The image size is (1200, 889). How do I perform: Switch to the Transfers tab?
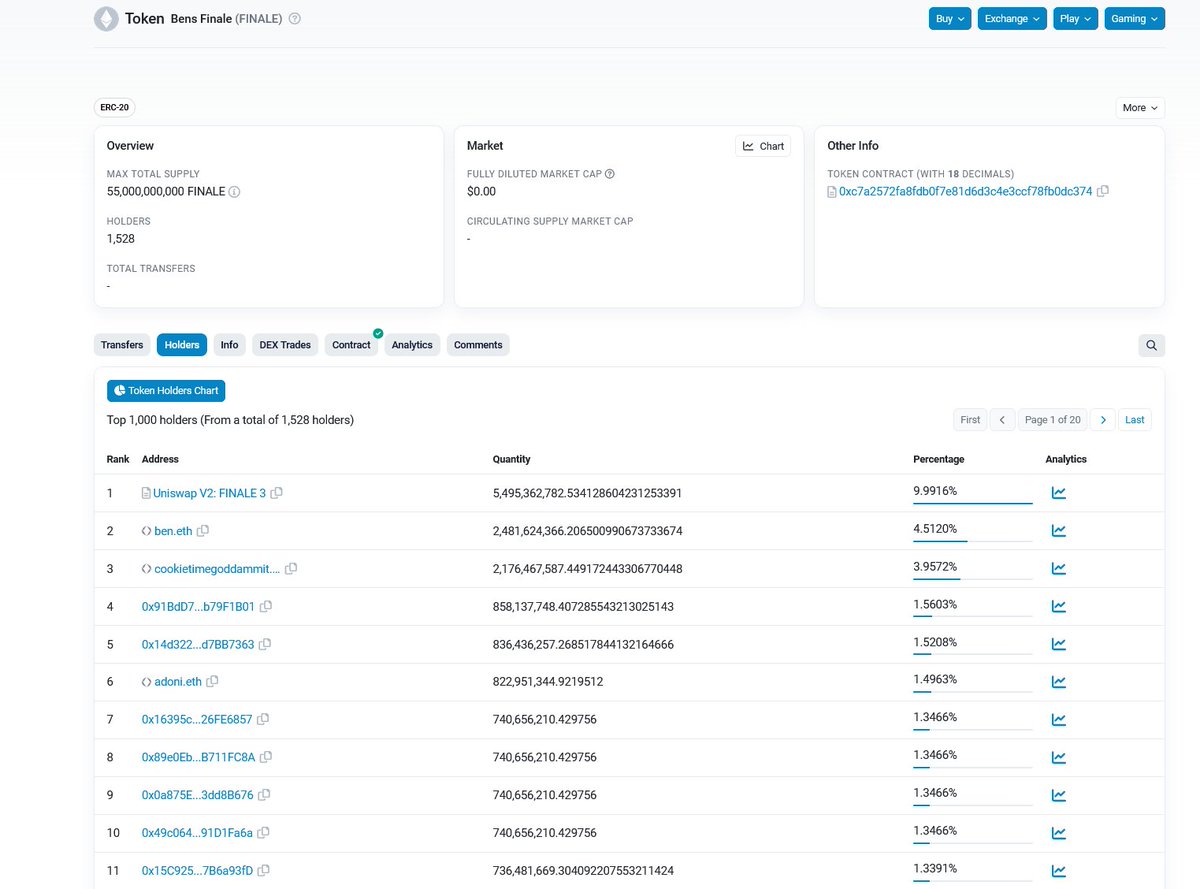(122, 345)
